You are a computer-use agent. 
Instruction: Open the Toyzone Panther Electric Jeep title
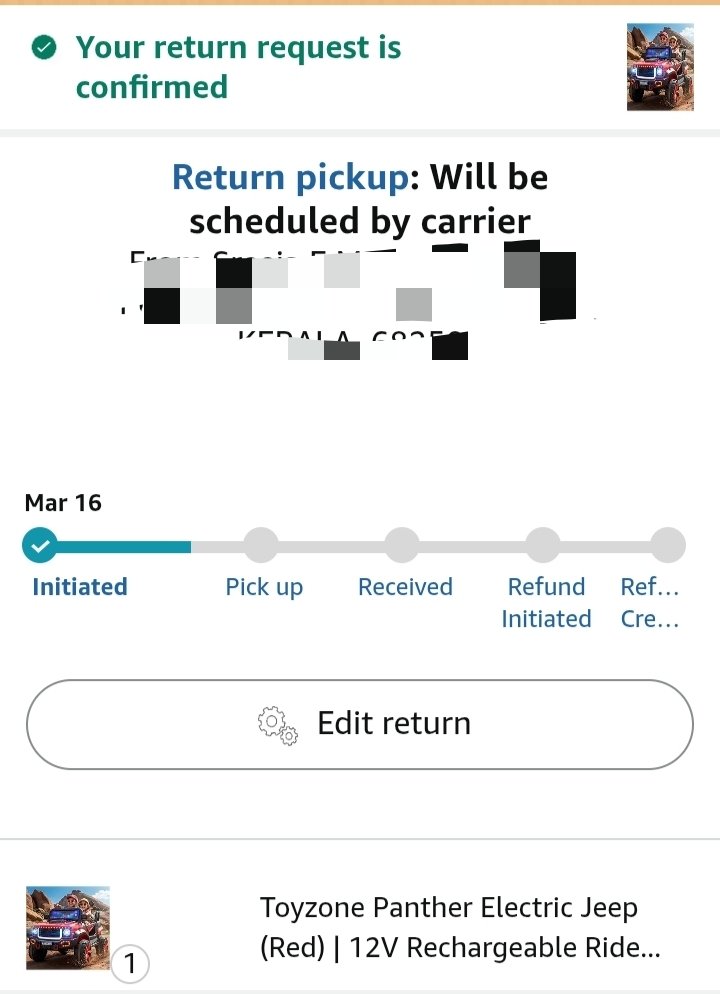coord(460,927)
